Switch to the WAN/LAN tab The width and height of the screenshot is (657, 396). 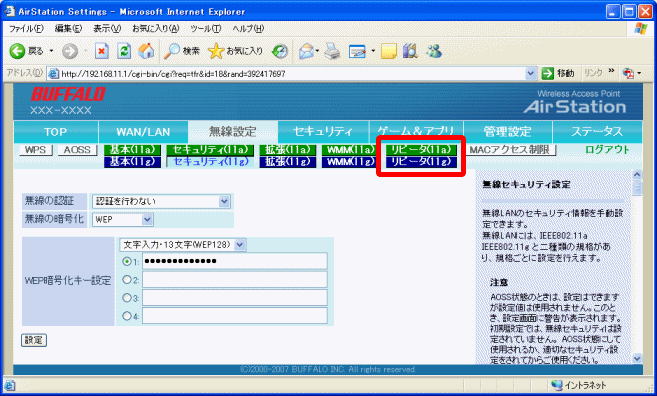point(143,132)
